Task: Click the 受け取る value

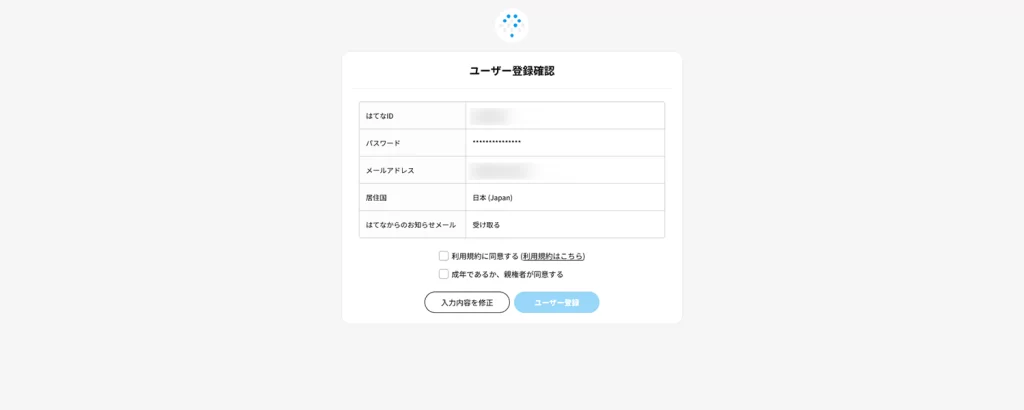Action: coord(487,225)
